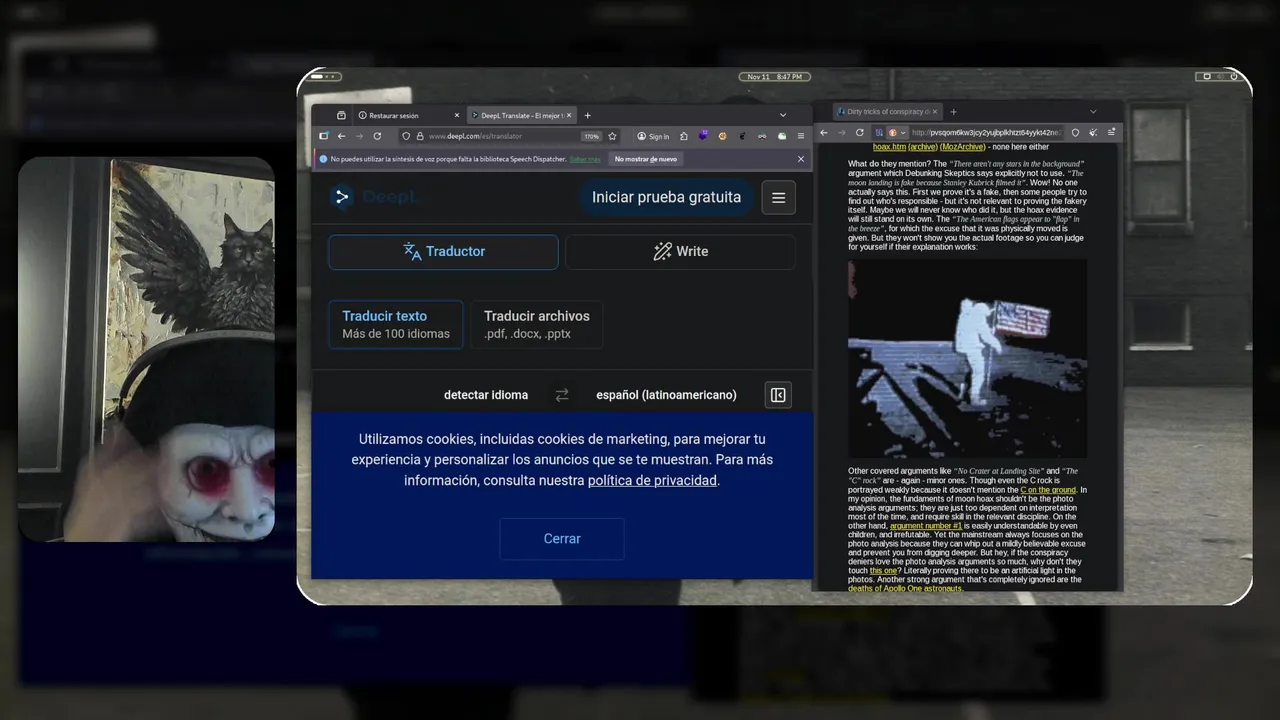Dismiss the Speech Dispatcher notification bar
The image size is (1280, 720).
801,159
